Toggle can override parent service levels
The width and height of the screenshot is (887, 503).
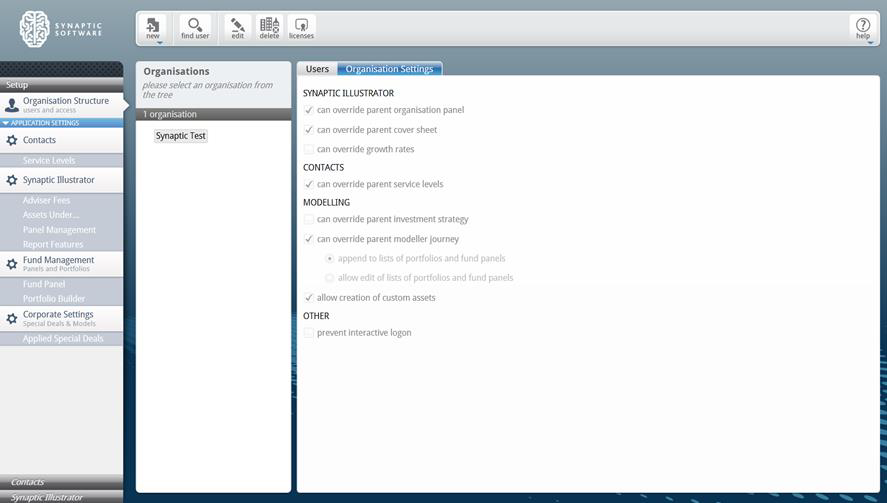[309, 184]
